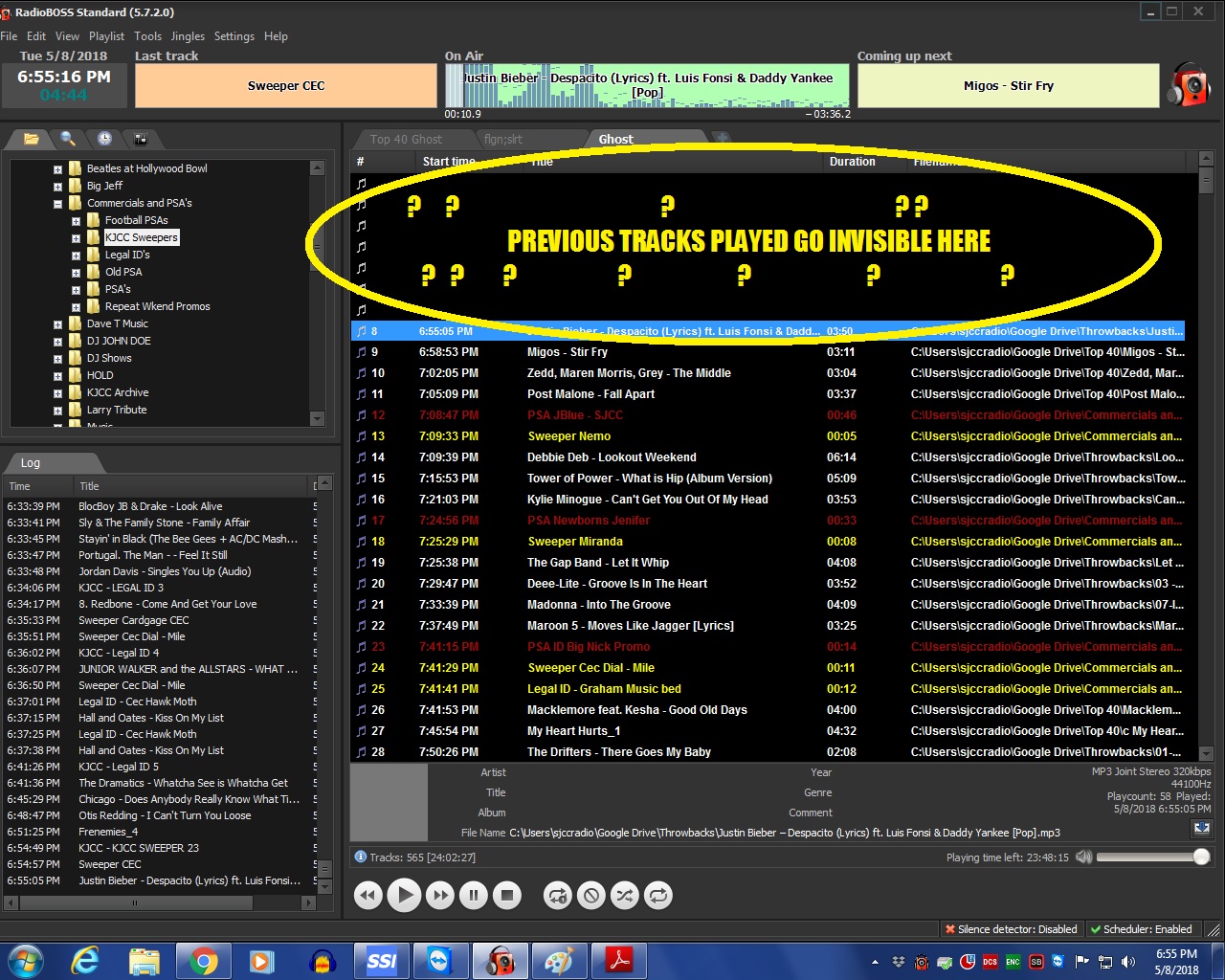Select Madonna - Into The Groove row
The image size is (1225, 980).
coord(768,605)
